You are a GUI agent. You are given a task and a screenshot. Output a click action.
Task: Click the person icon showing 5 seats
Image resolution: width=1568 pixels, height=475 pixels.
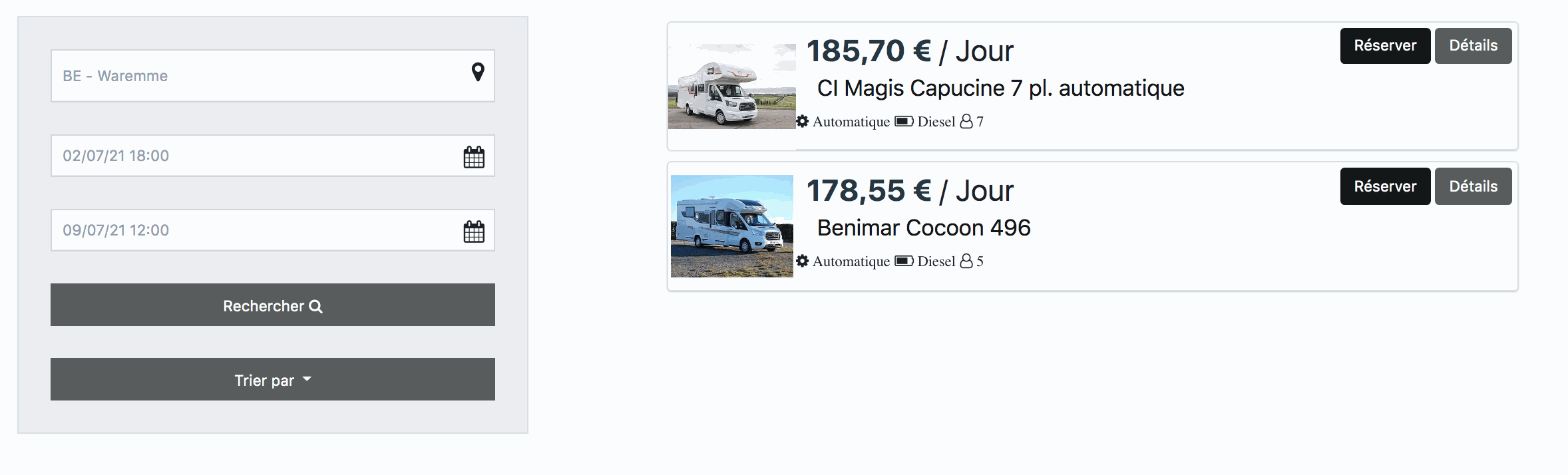point(966,261)
